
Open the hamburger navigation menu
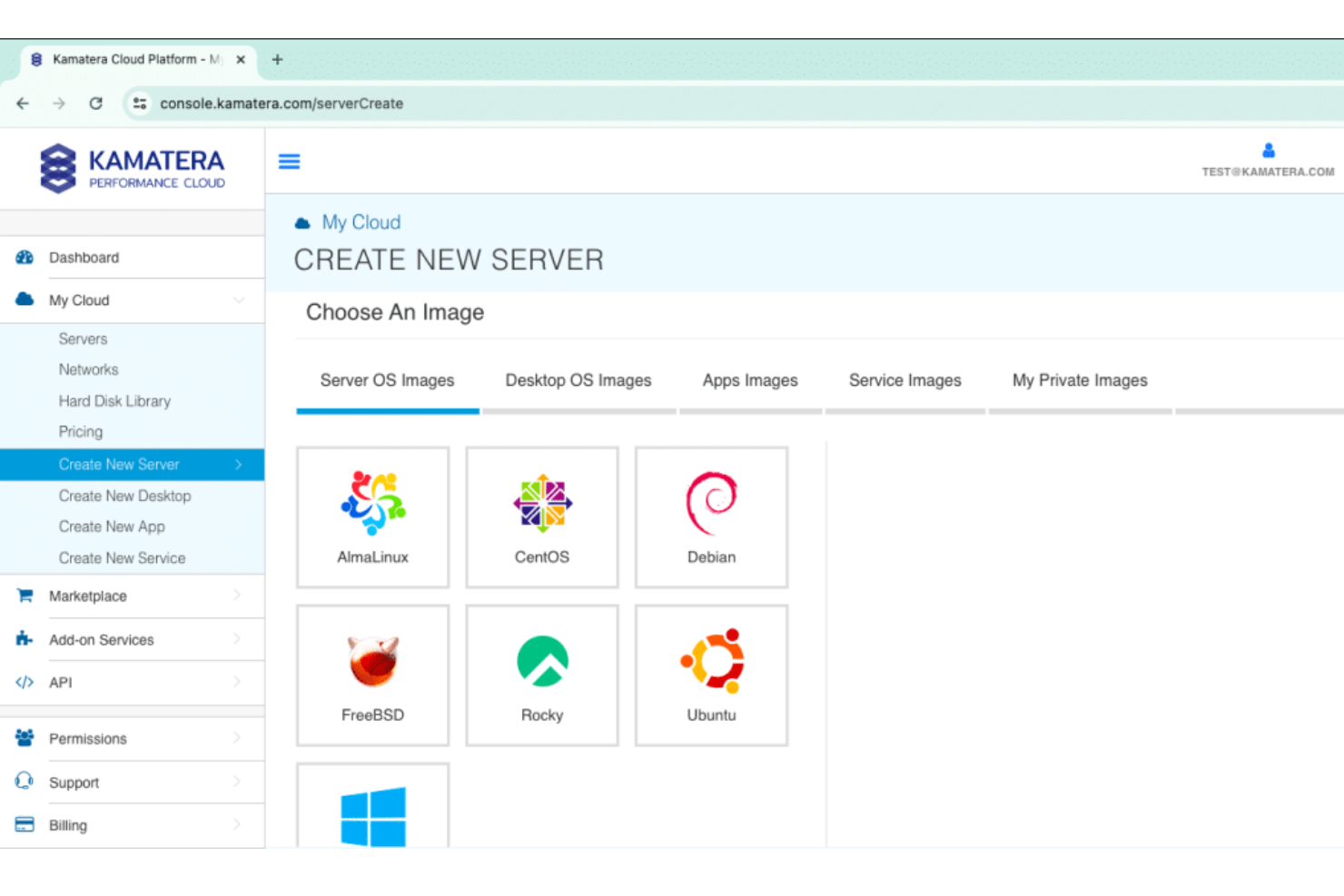289,161
